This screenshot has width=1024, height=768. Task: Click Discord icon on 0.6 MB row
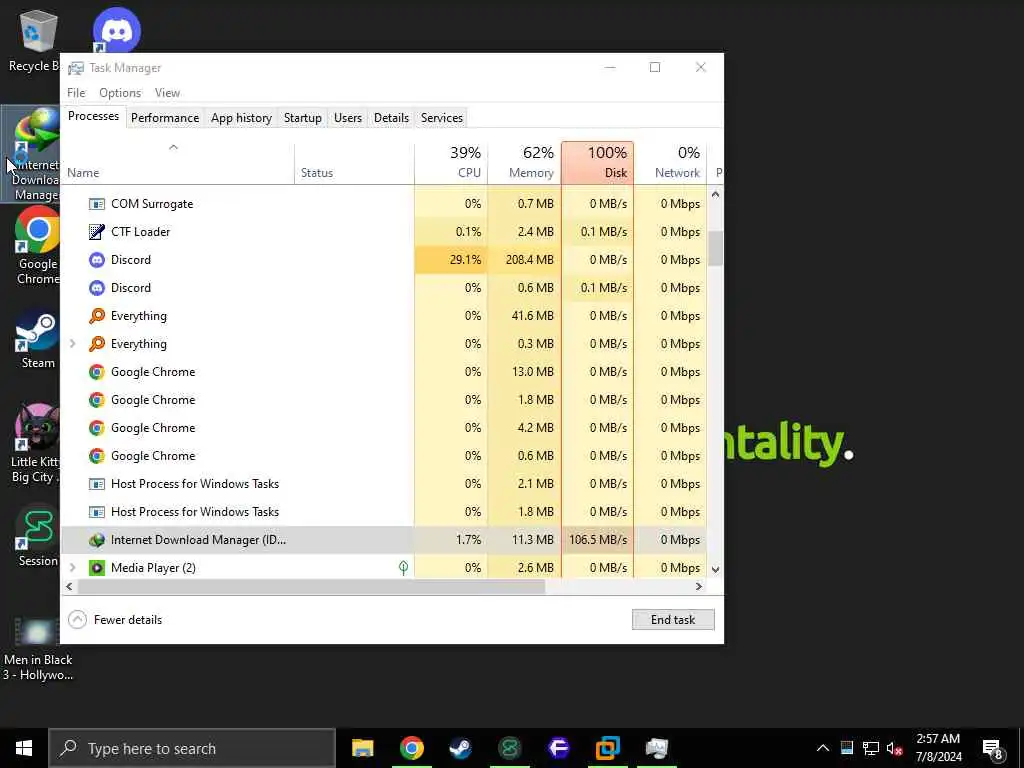(x=97, y=288)
